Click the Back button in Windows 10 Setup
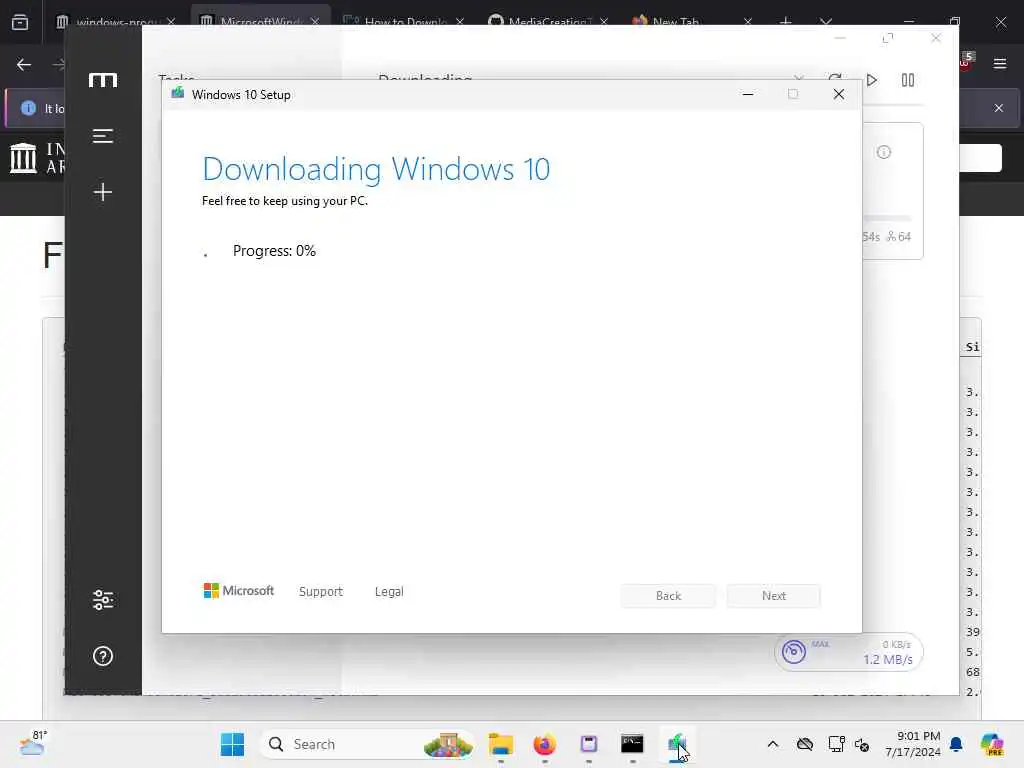Viewport: 1024px width, 768px height. [668, 596]
